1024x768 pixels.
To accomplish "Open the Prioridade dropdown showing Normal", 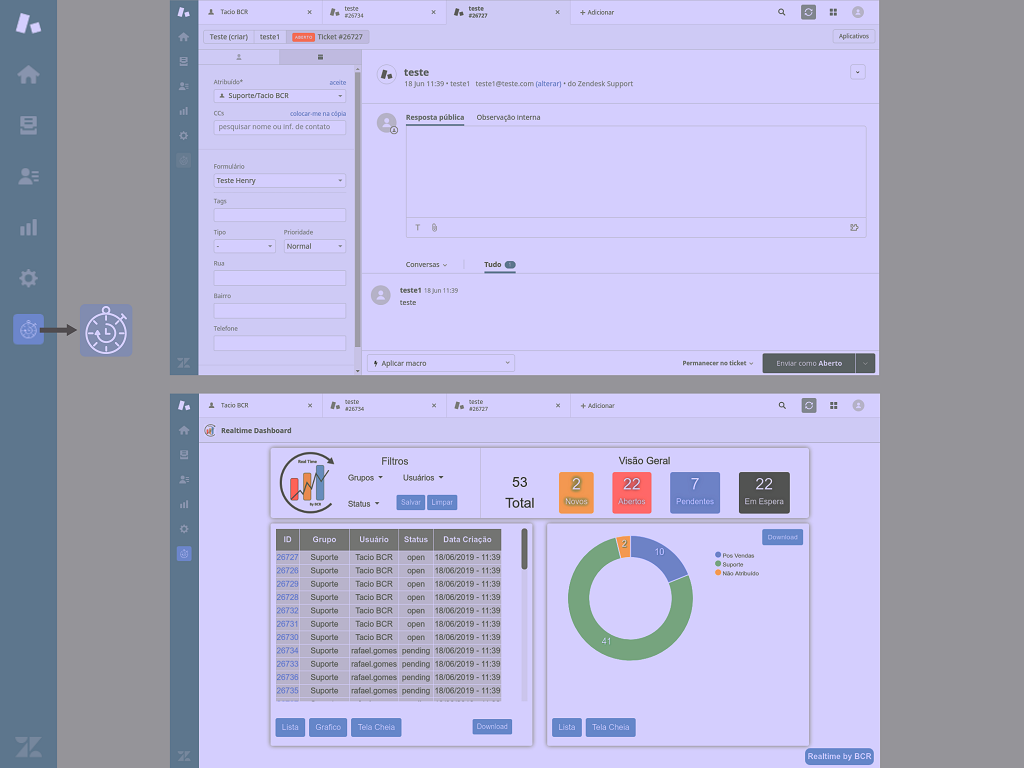I will (314, 246).
